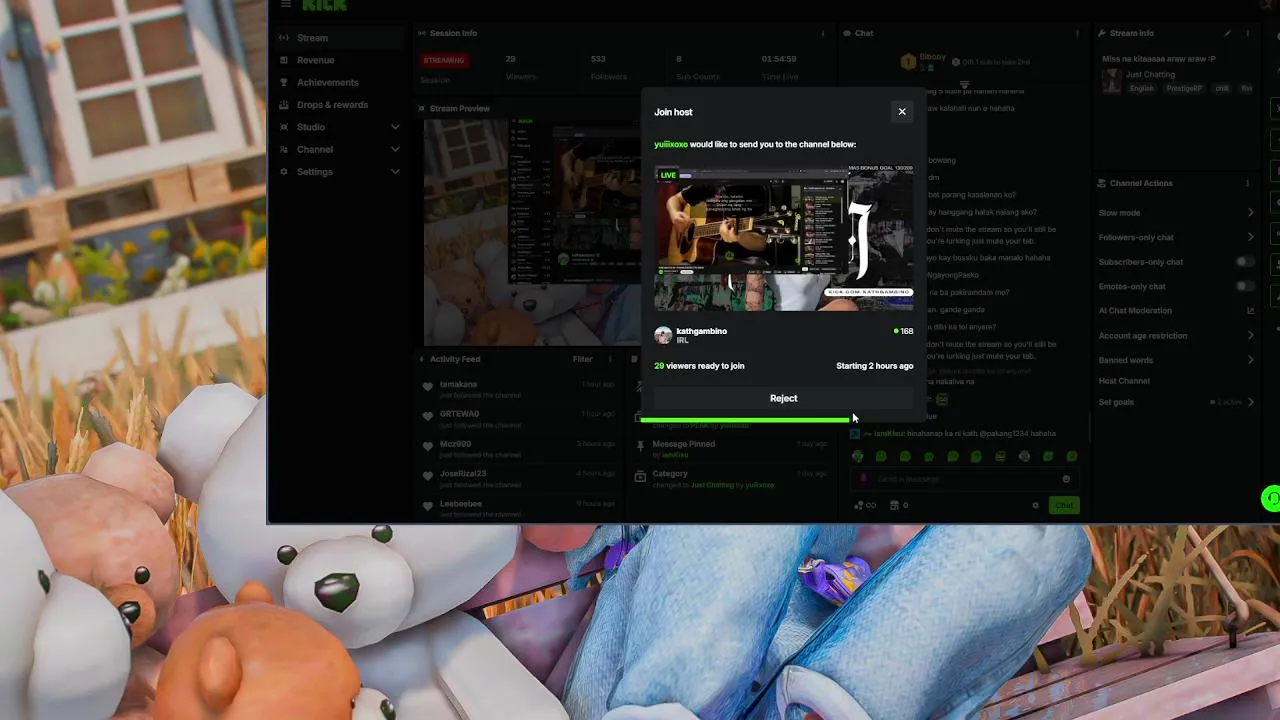Click the Drops & rewards icon
This screenshot has height=720, width=1280.
click(x=285, y=104)
